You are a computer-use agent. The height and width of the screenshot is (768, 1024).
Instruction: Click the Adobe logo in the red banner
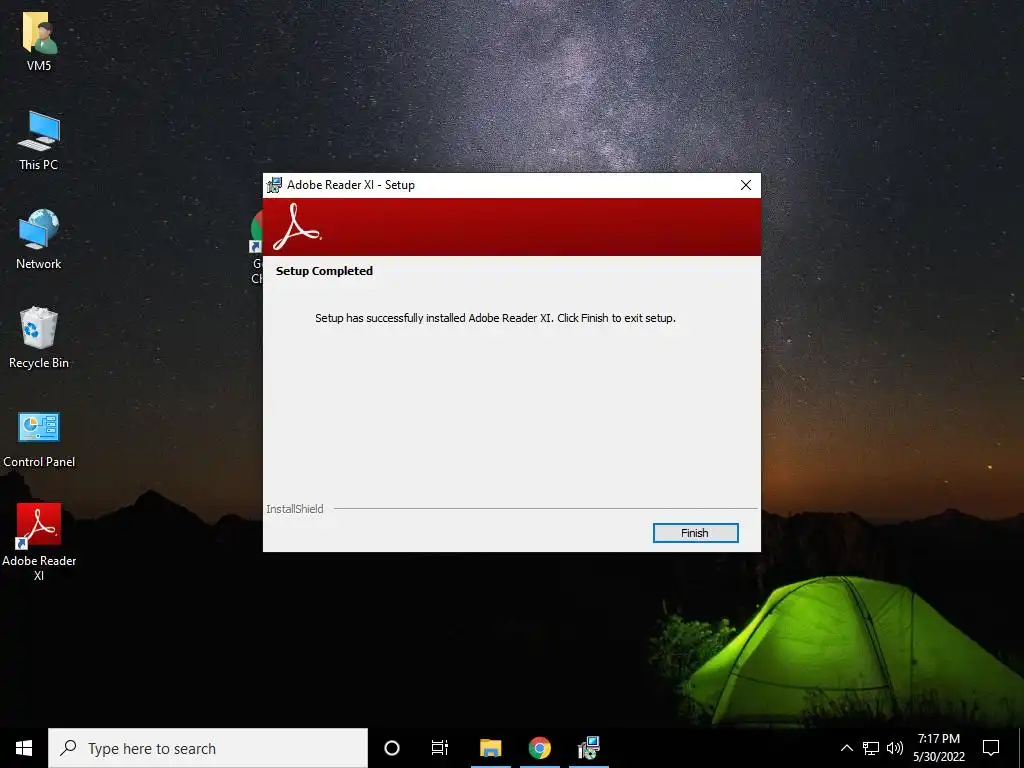pyautogui.click(x=296, y=227)
